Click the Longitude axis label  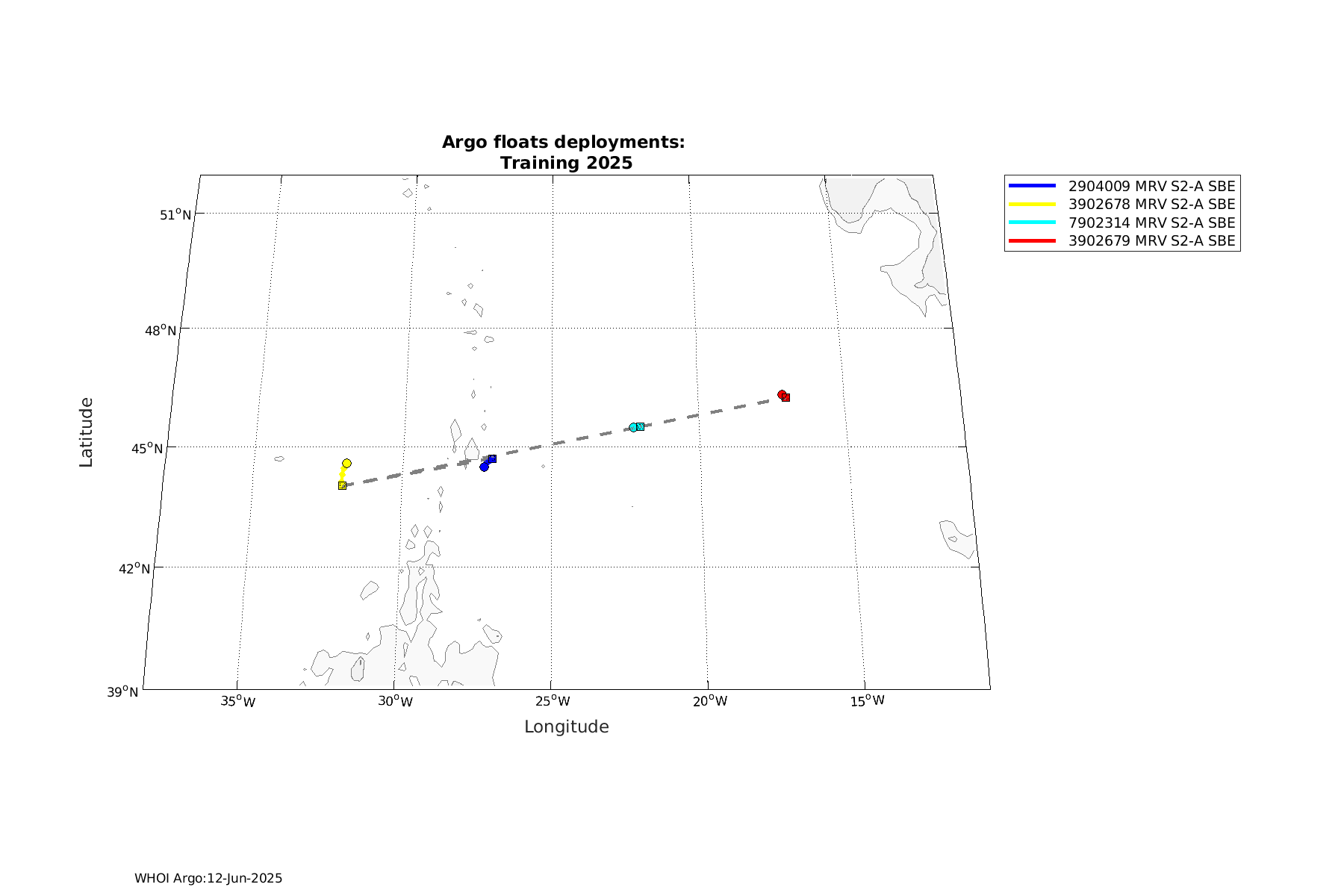click(x=567, y=727)
